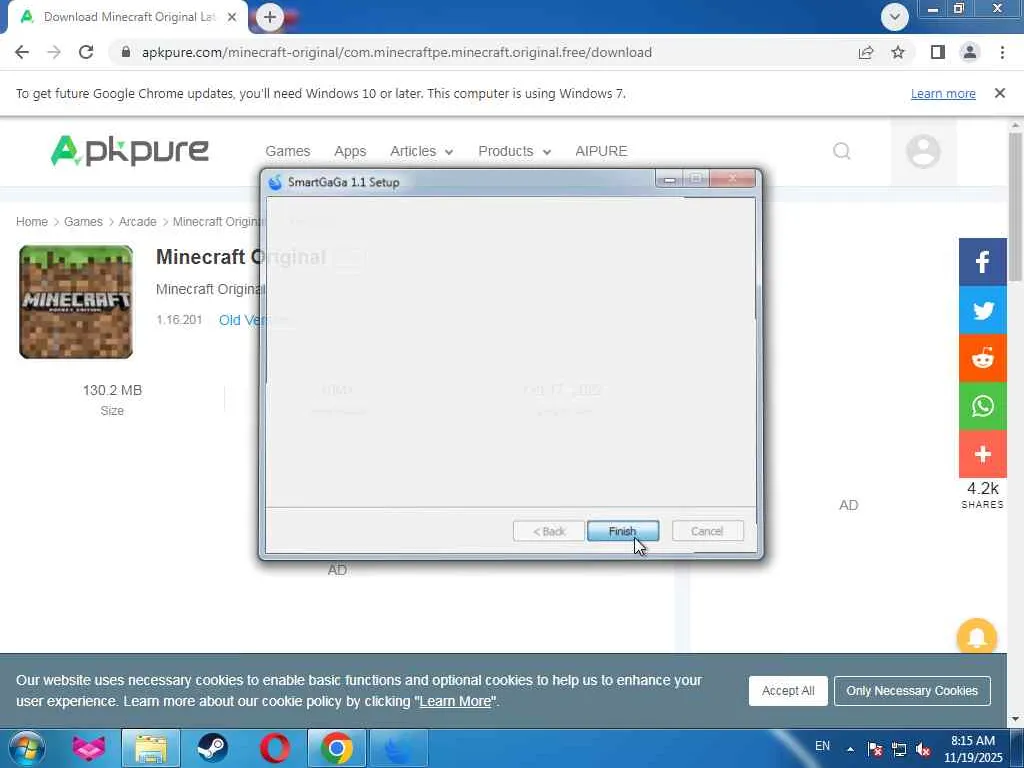Open File Explorer from the taskbar
1024x768 pixels.
[151, 748]
